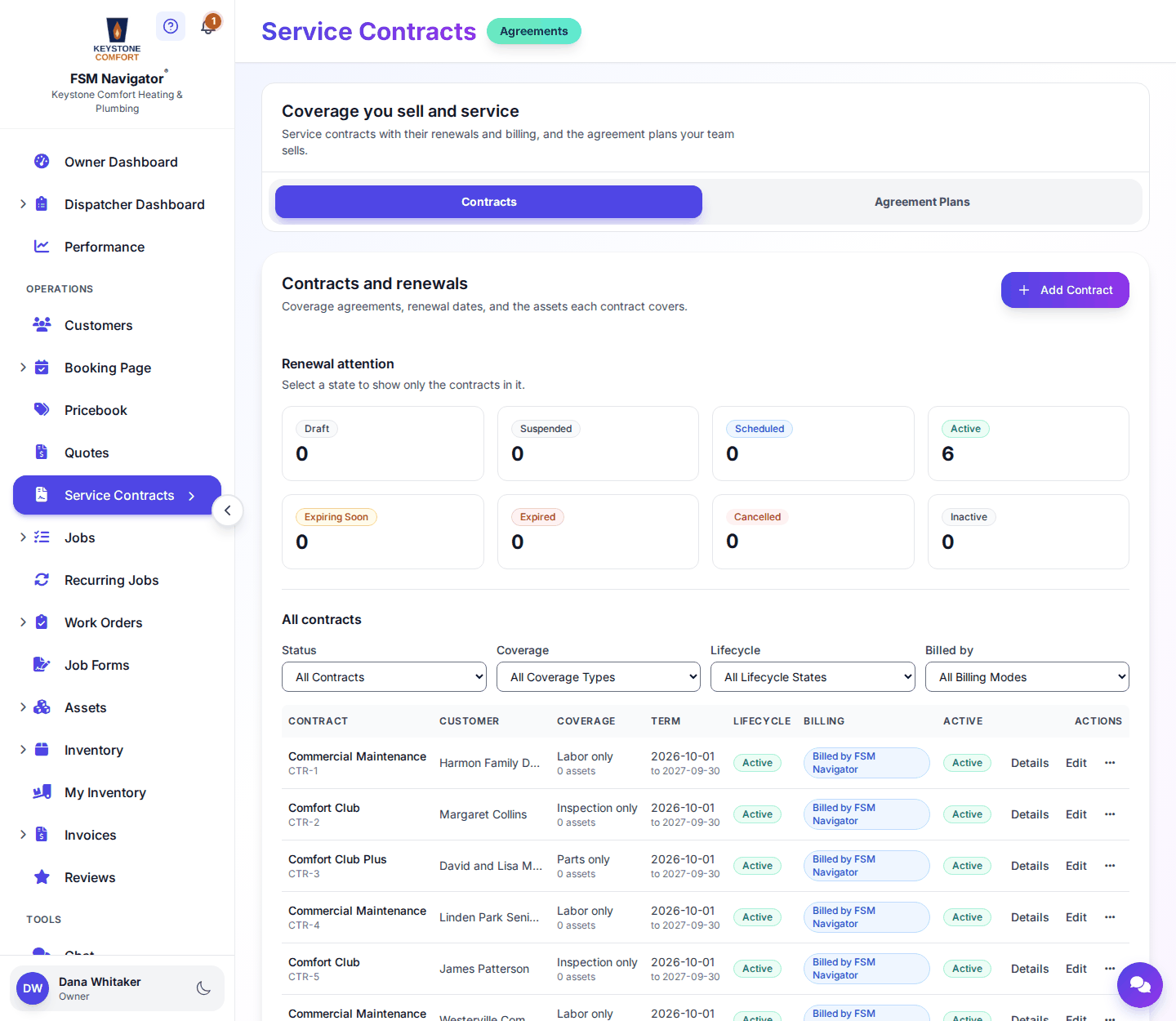This screenshot has height=1021, width=1176.
Task: Click the Keystone Comfort logo
Action: coord(117,39)
